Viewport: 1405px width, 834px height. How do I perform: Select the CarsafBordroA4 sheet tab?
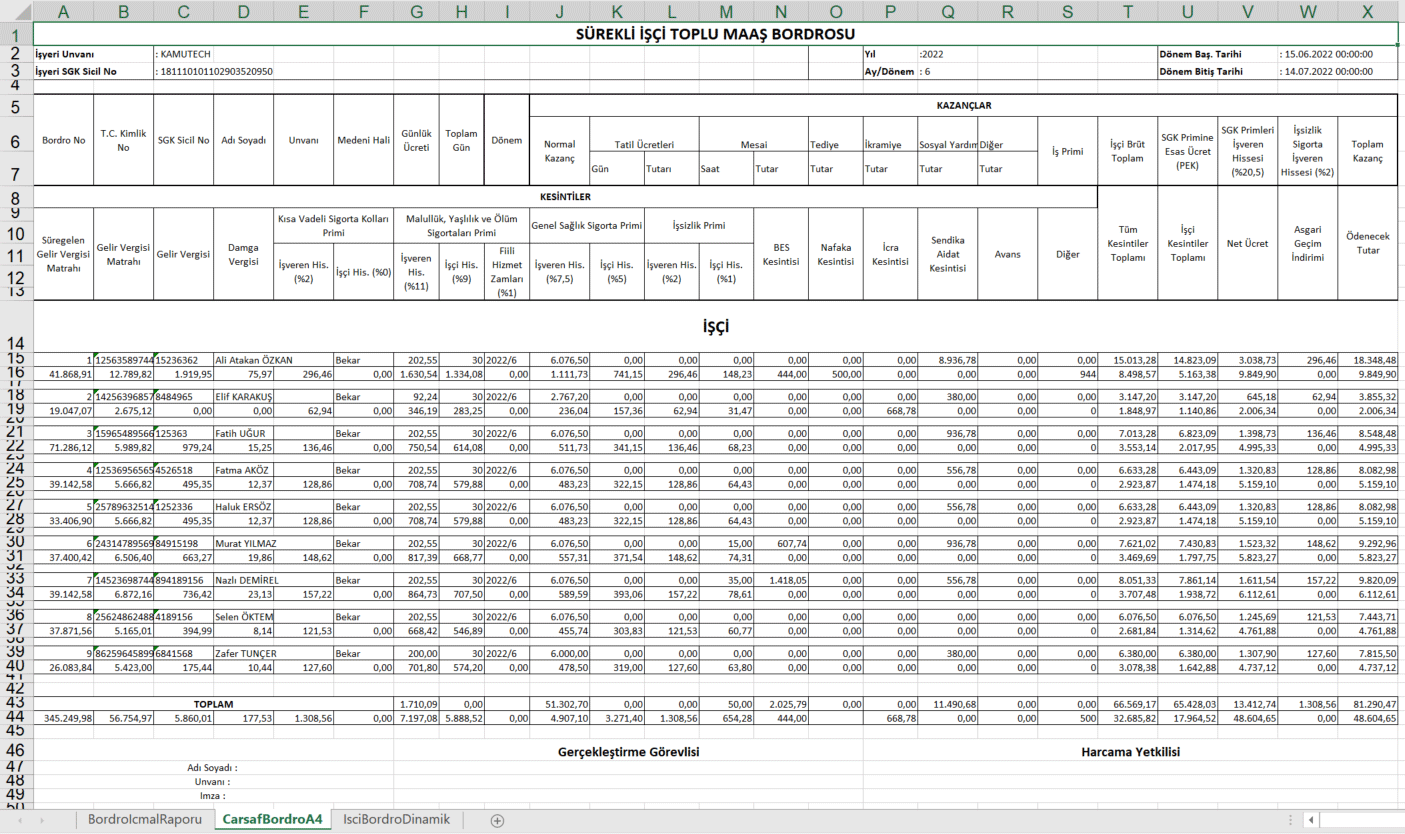point(272,819)
